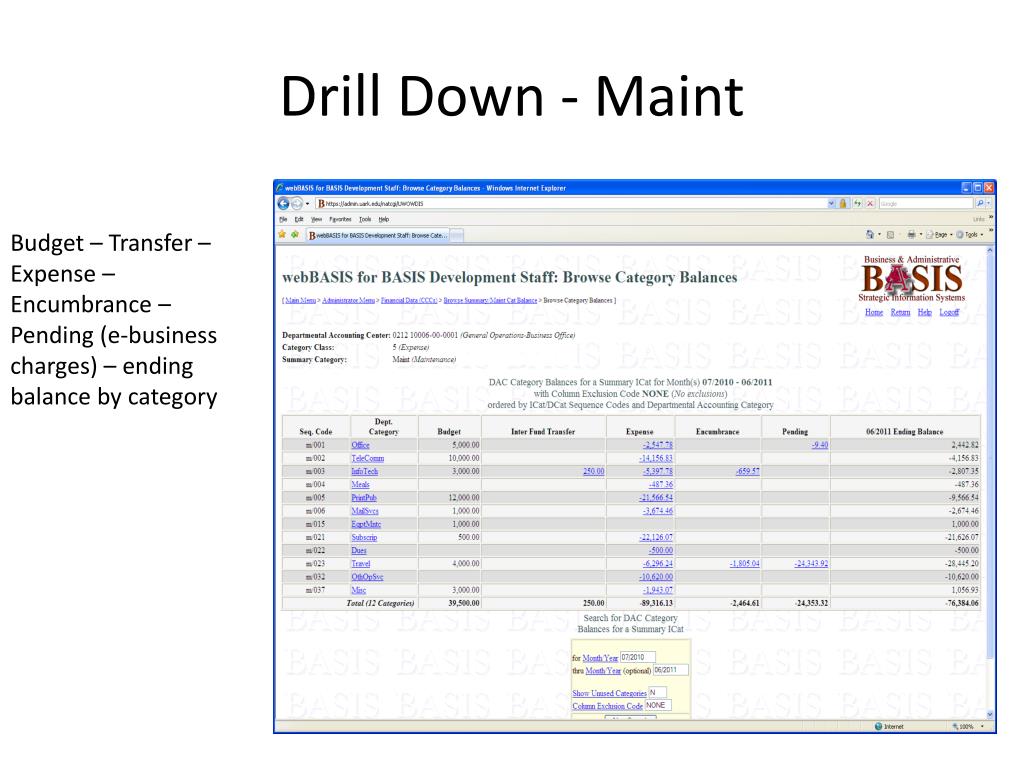This screenshot has height=768, width=1024.
Task: Open the InfoTech category link
Action: pos(364,472)
